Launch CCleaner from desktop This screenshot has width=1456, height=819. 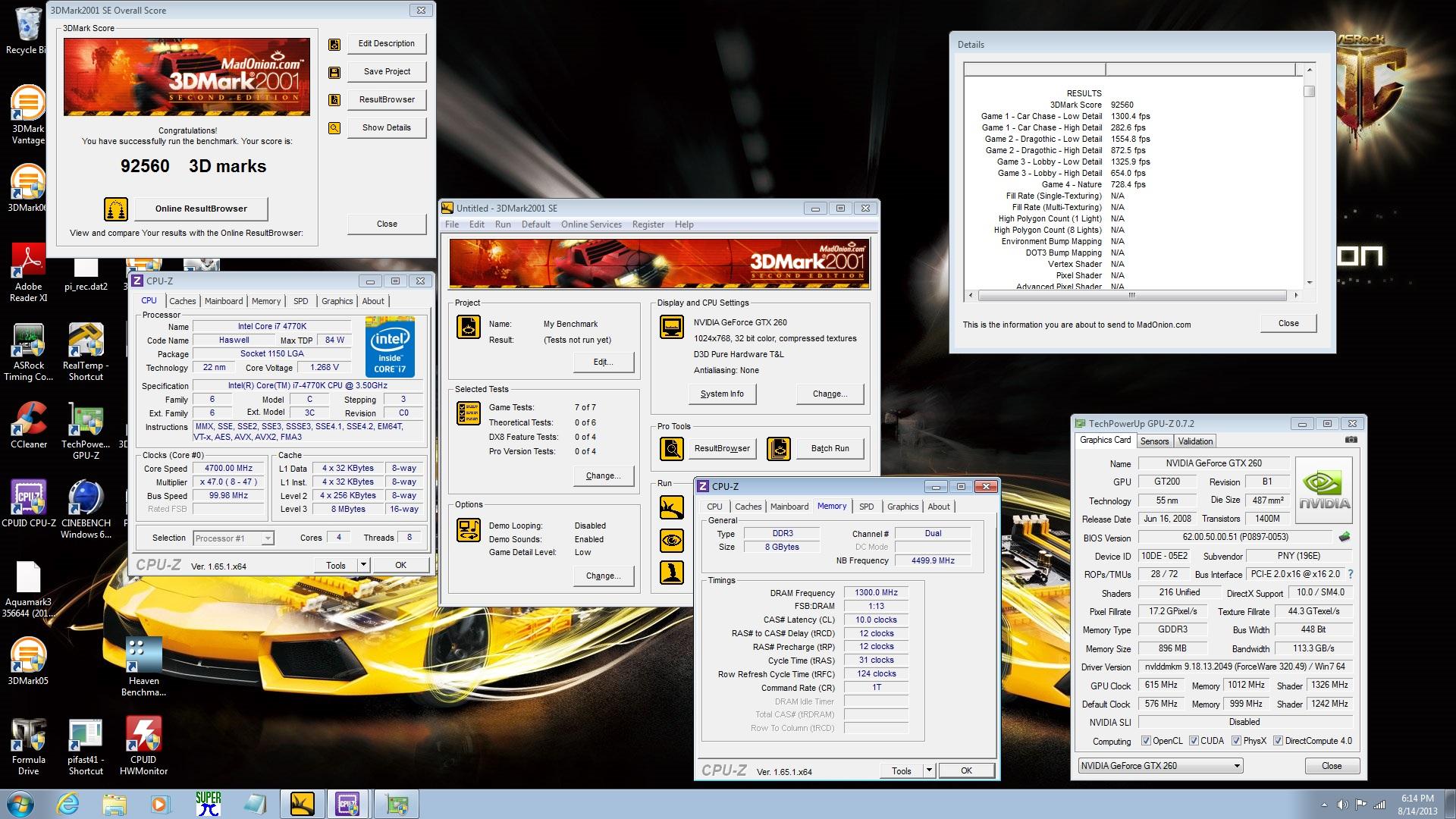[x=29, y=425]
